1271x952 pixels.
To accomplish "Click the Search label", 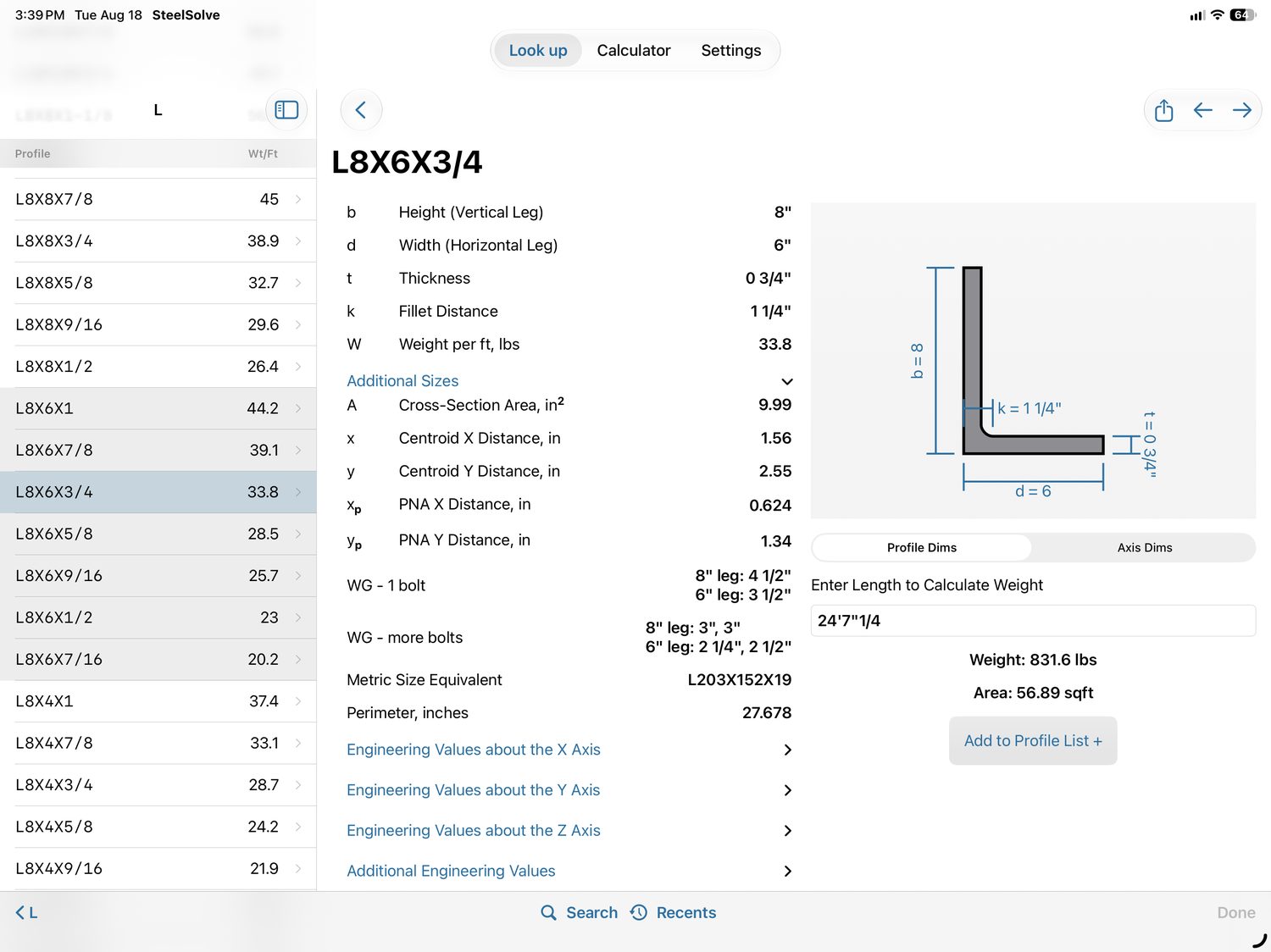I will (x=591, y=912).
